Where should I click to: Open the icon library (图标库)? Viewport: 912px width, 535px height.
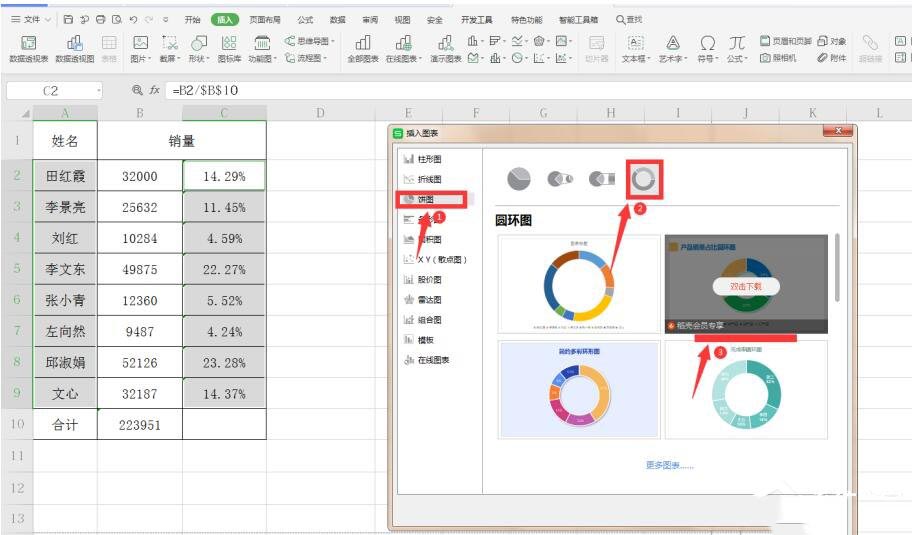point(229,48)
